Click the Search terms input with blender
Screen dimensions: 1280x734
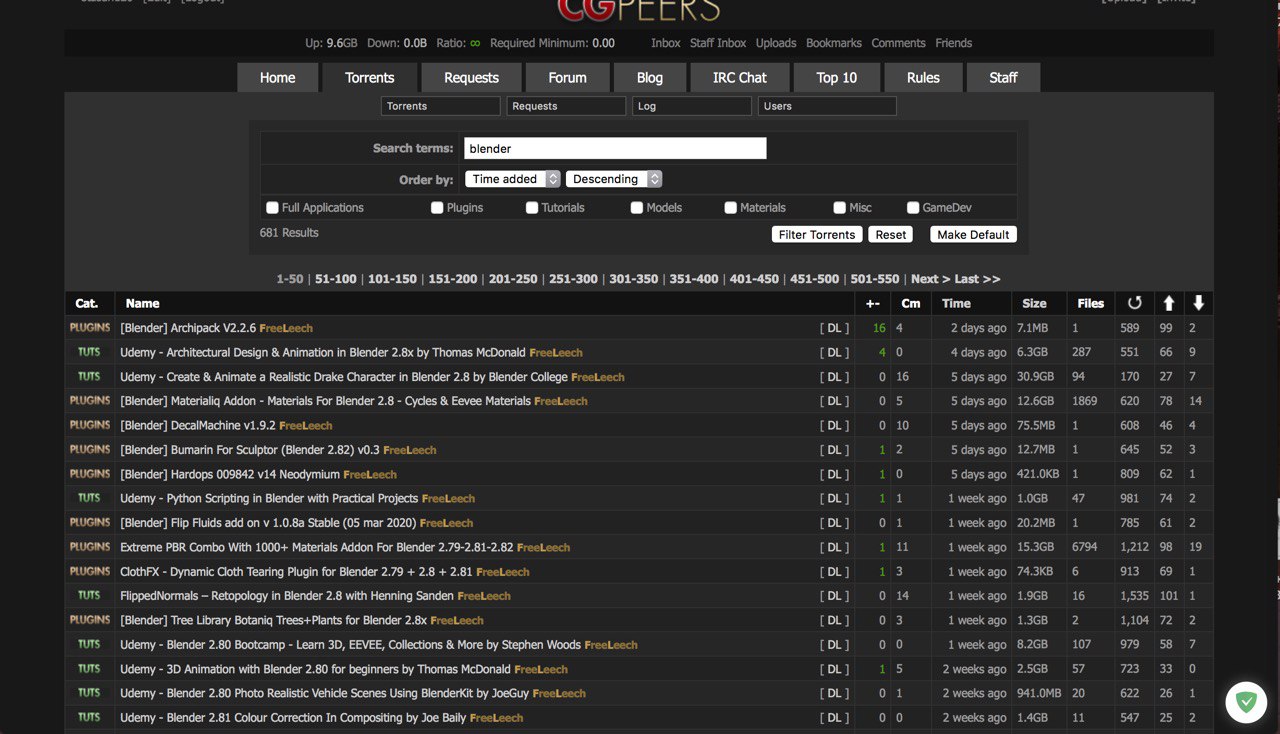click(x=615, y=148)
